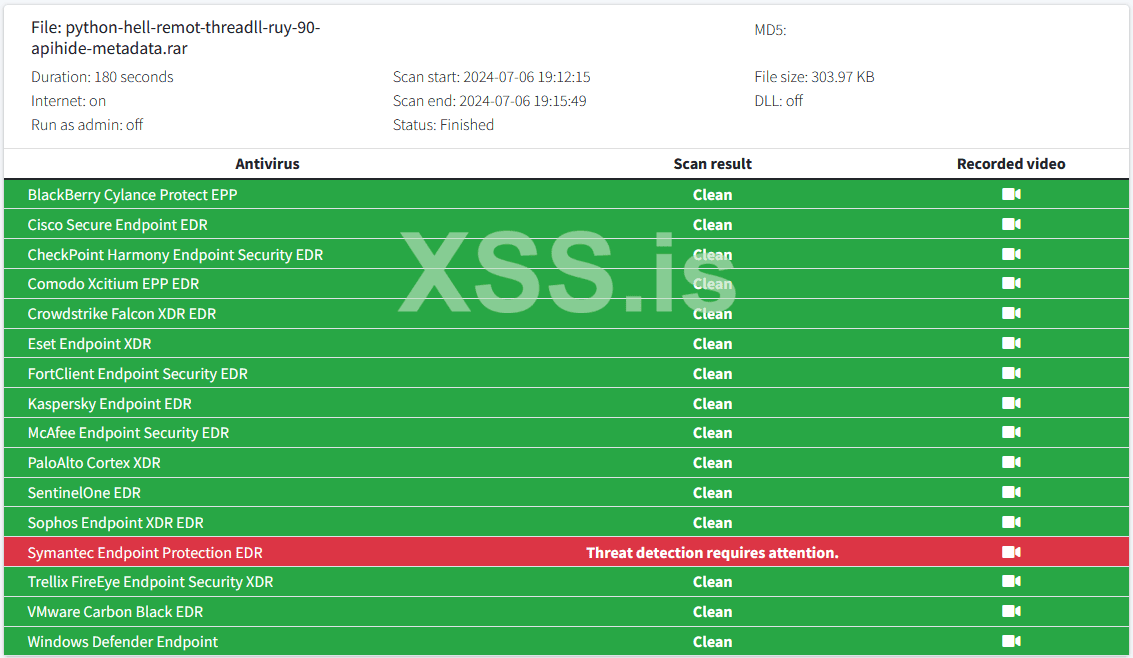
Task: Open PaloAlto Cortex XDR recorded video
Action: click(x=1011, y=462)
